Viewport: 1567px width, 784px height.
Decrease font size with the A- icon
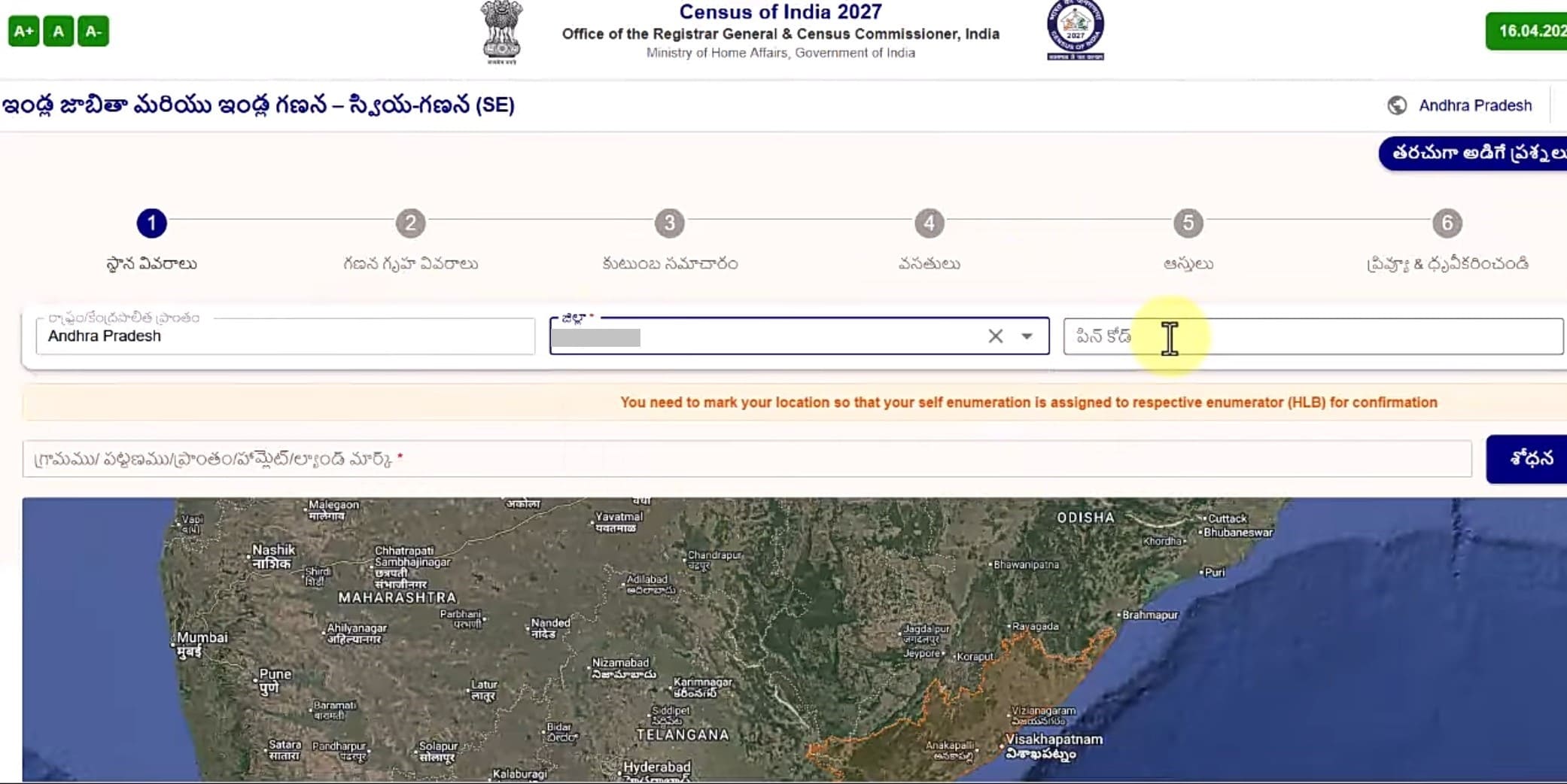(x=93, y=31)
